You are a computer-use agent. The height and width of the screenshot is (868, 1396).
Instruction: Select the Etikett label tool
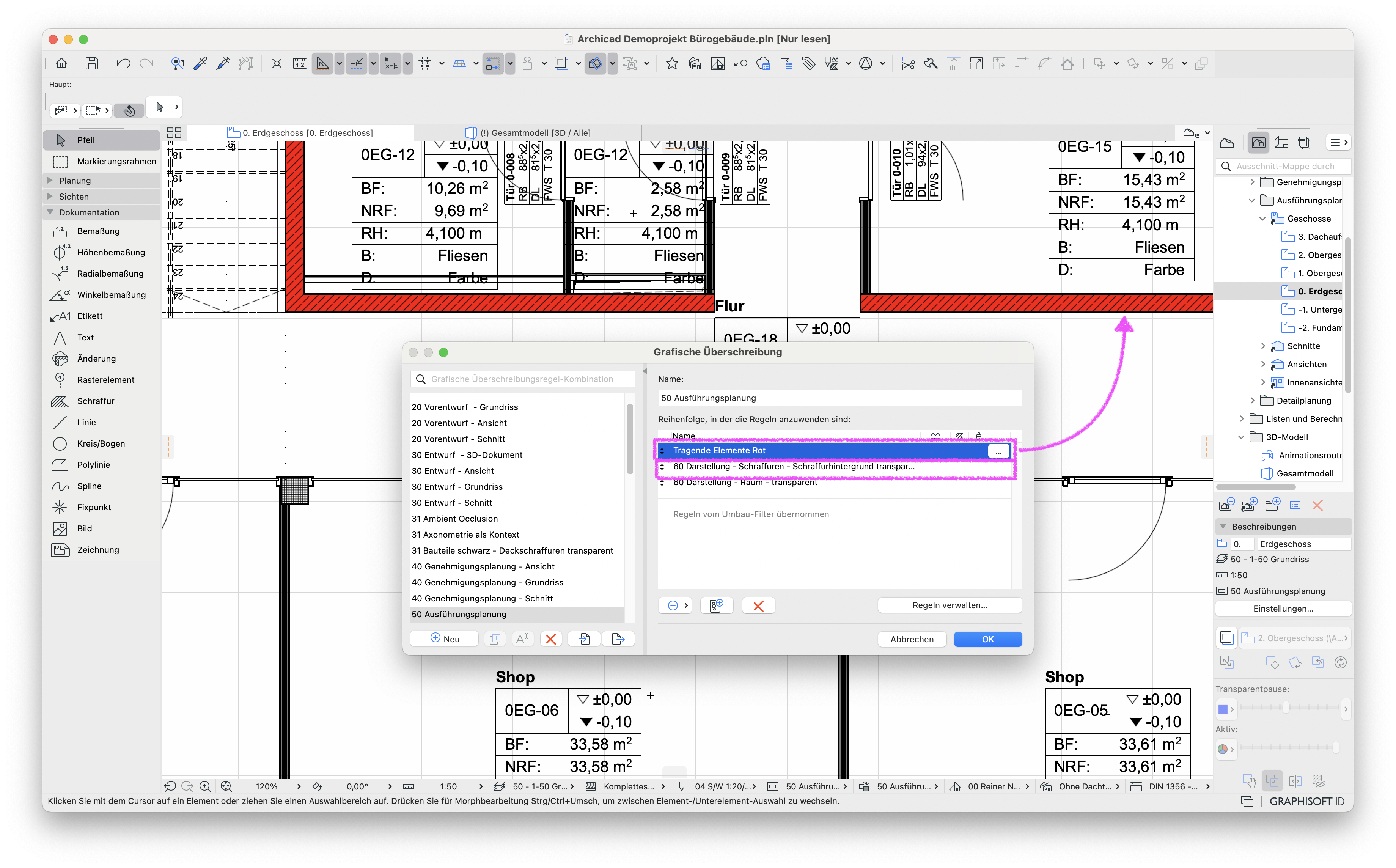coord(102,316)
